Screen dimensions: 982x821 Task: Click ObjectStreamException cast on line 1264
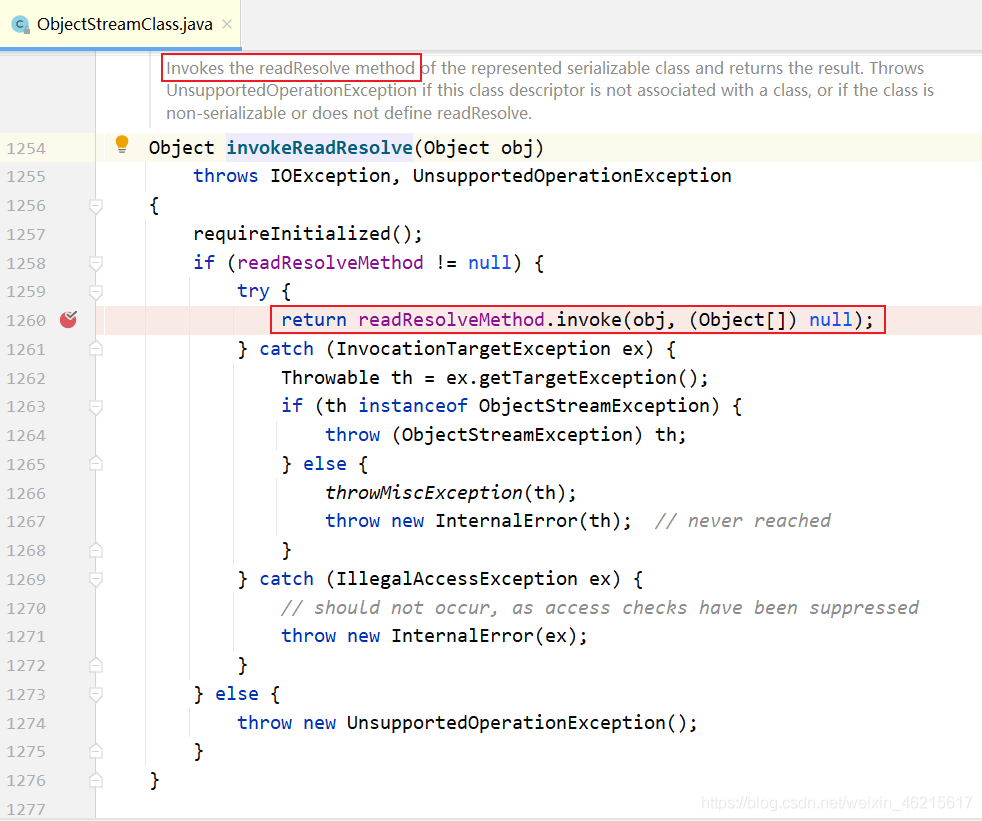click(517, 435)
